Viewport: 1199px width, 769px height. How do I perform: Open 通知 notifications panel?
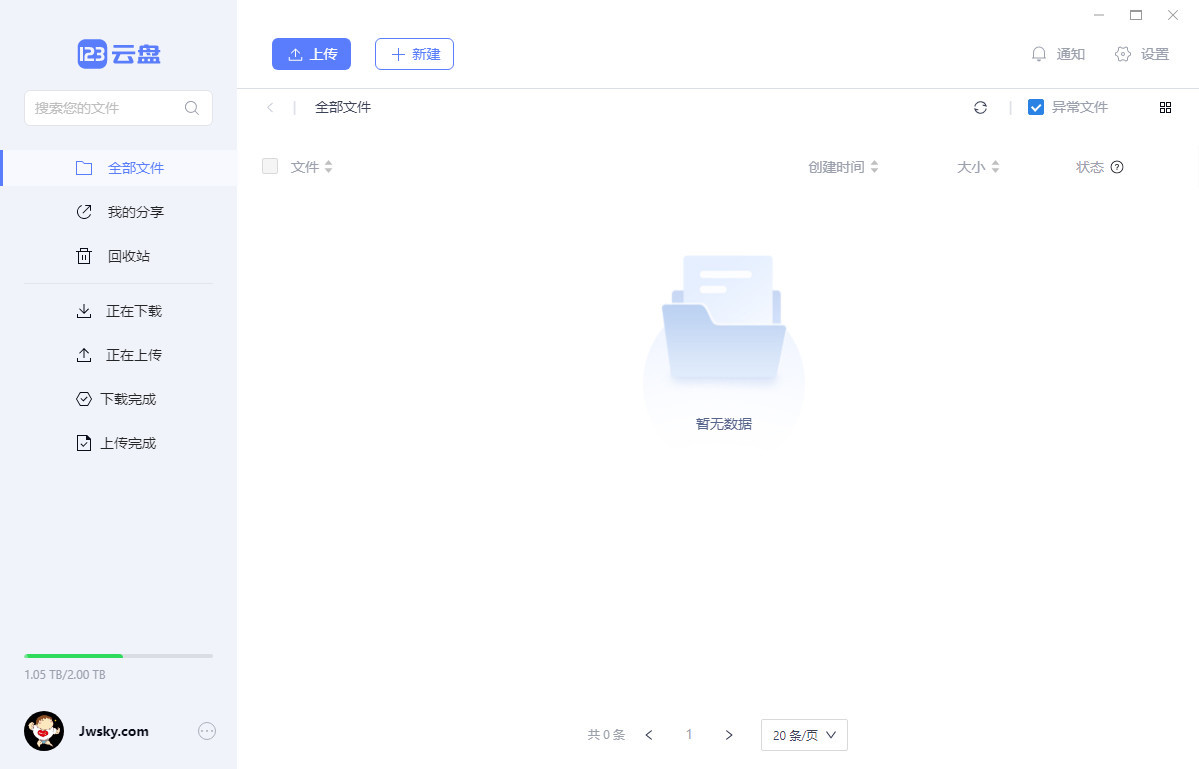1059,54
